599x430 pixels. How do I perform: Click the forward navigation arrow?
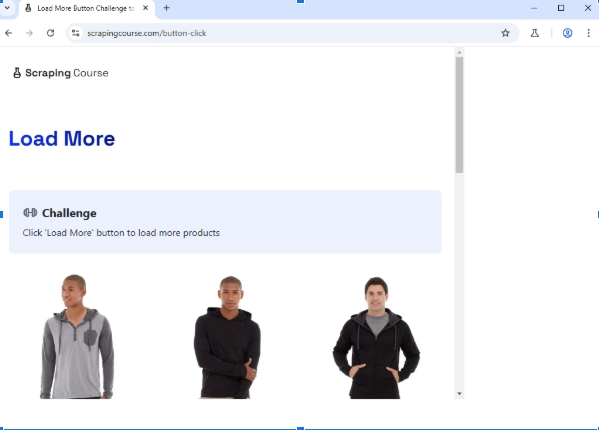pos(29,33)
